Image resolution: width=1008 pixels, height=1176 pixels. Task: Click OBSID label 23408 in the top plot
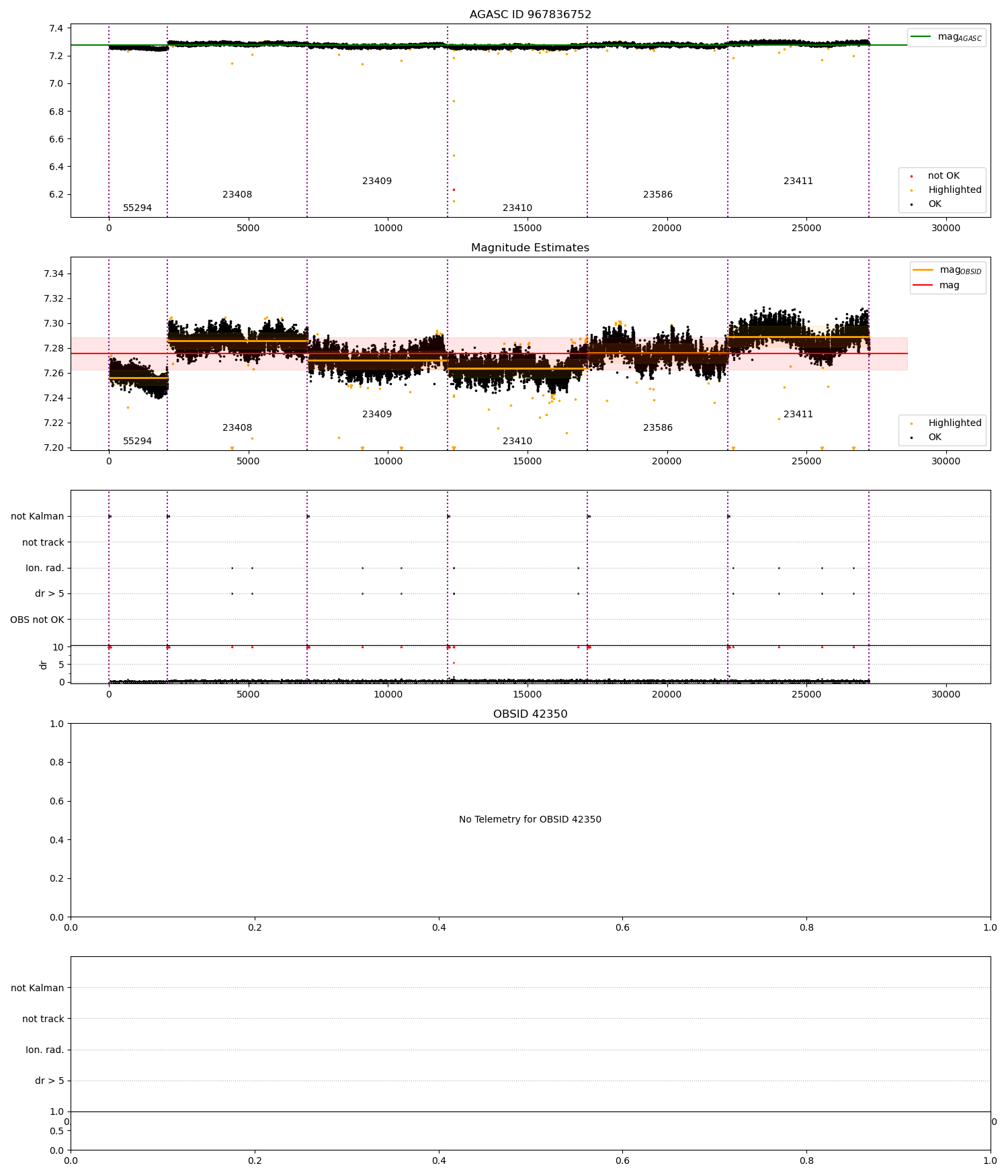tap(237, 195)
